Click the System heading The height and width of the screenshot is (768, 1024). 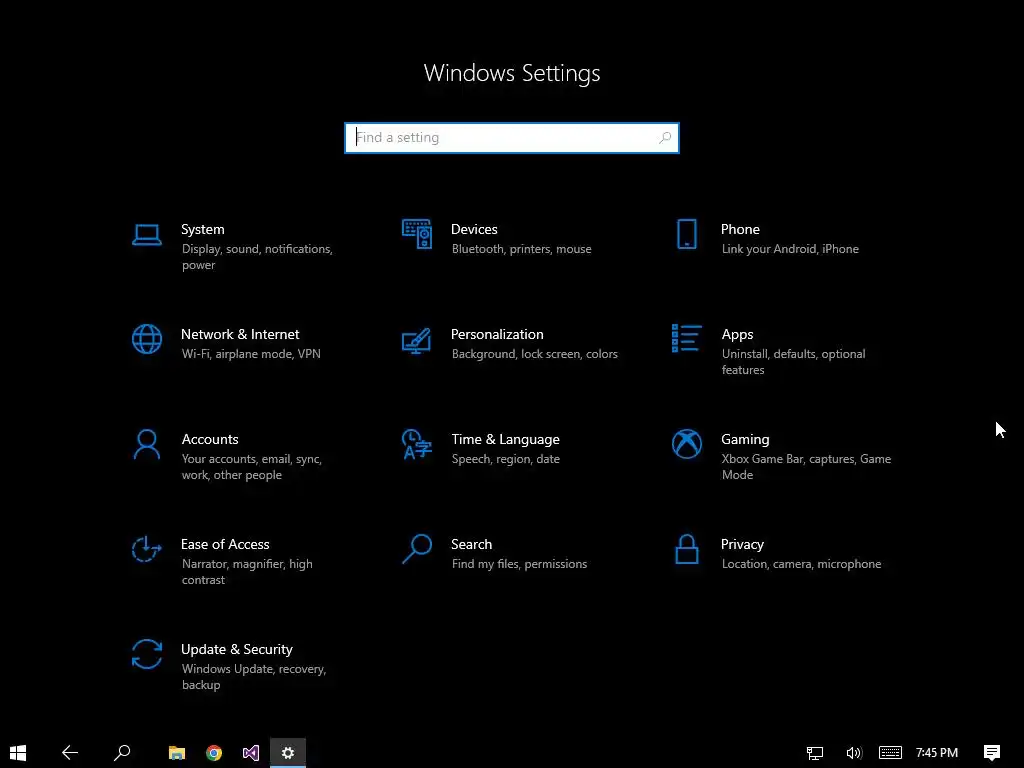(x=202, y=229)
